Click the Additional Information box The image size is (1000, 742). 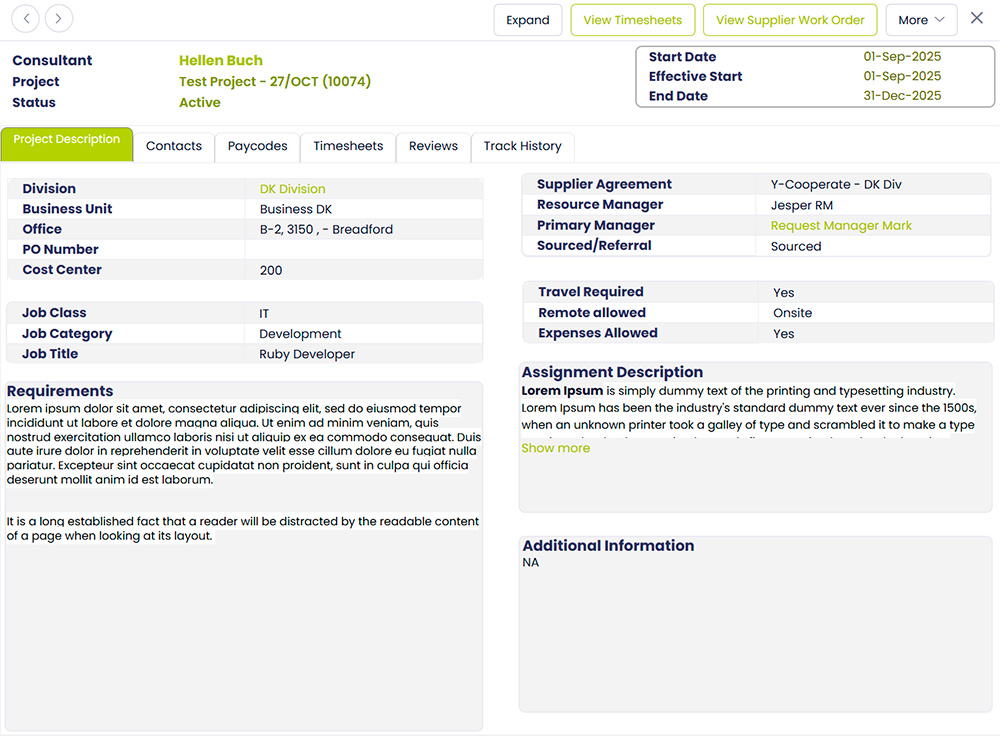pyautogui.click(x=755, y=630)
